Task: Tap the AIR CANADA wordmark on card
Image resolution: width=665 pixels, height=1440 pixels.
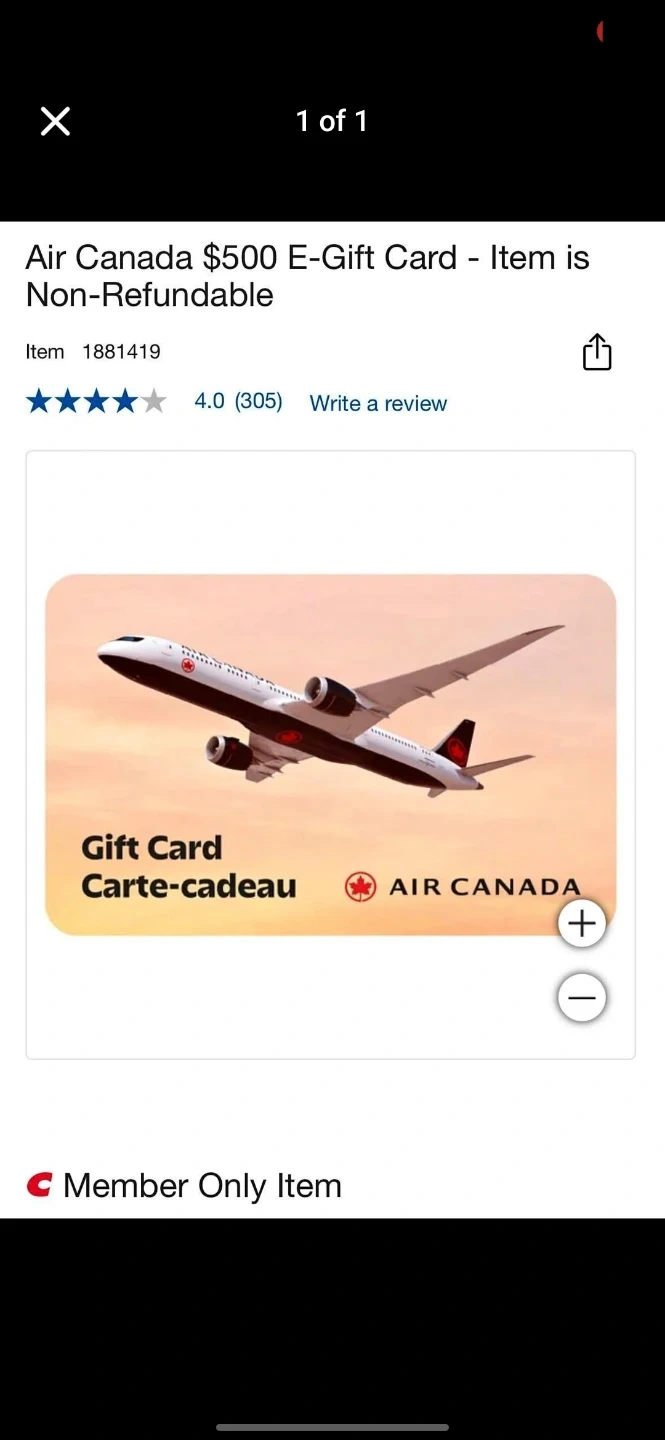Action: click(x=484, y=887)
